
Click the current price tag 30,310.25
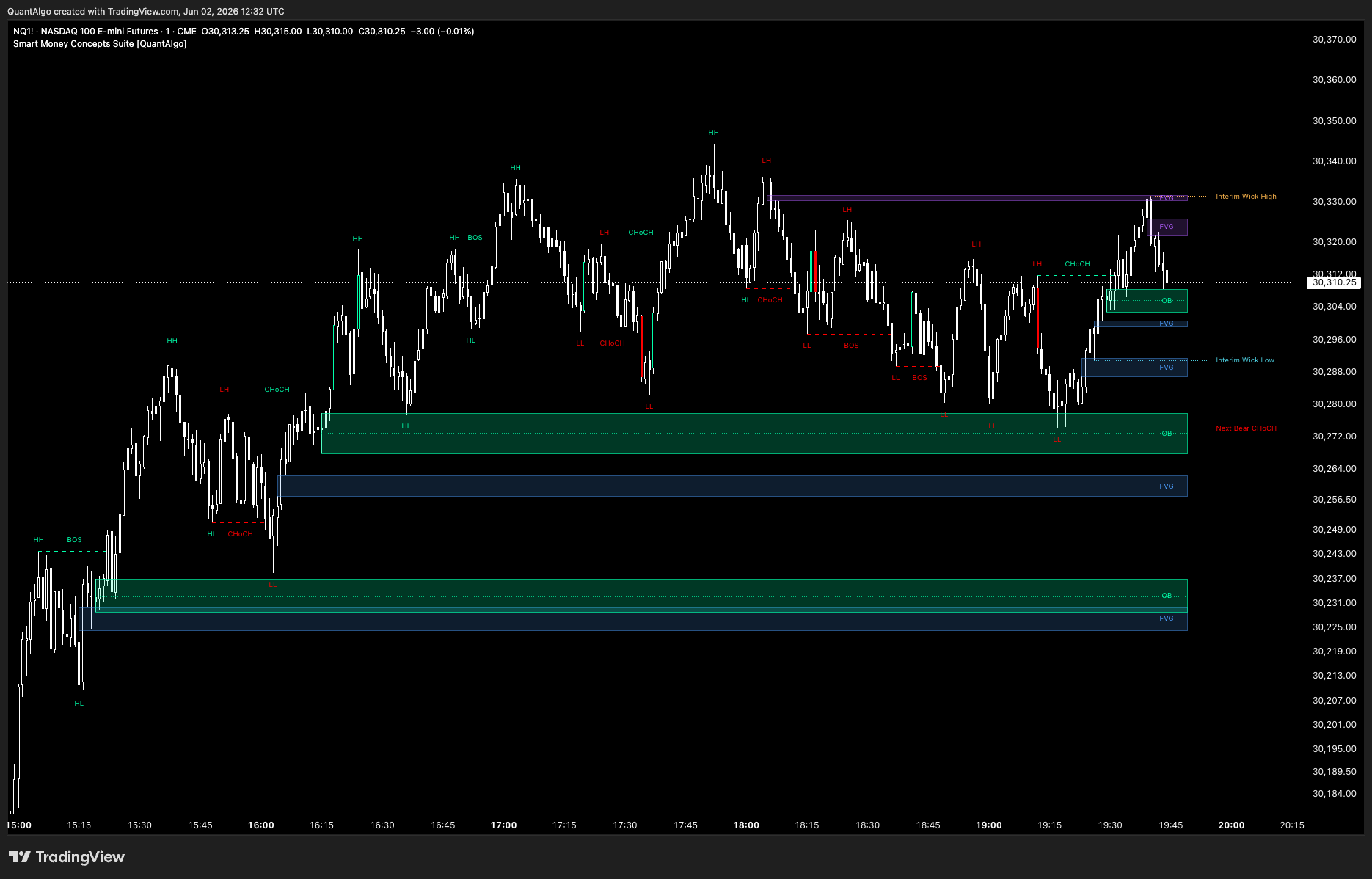tap(1334, 282)
